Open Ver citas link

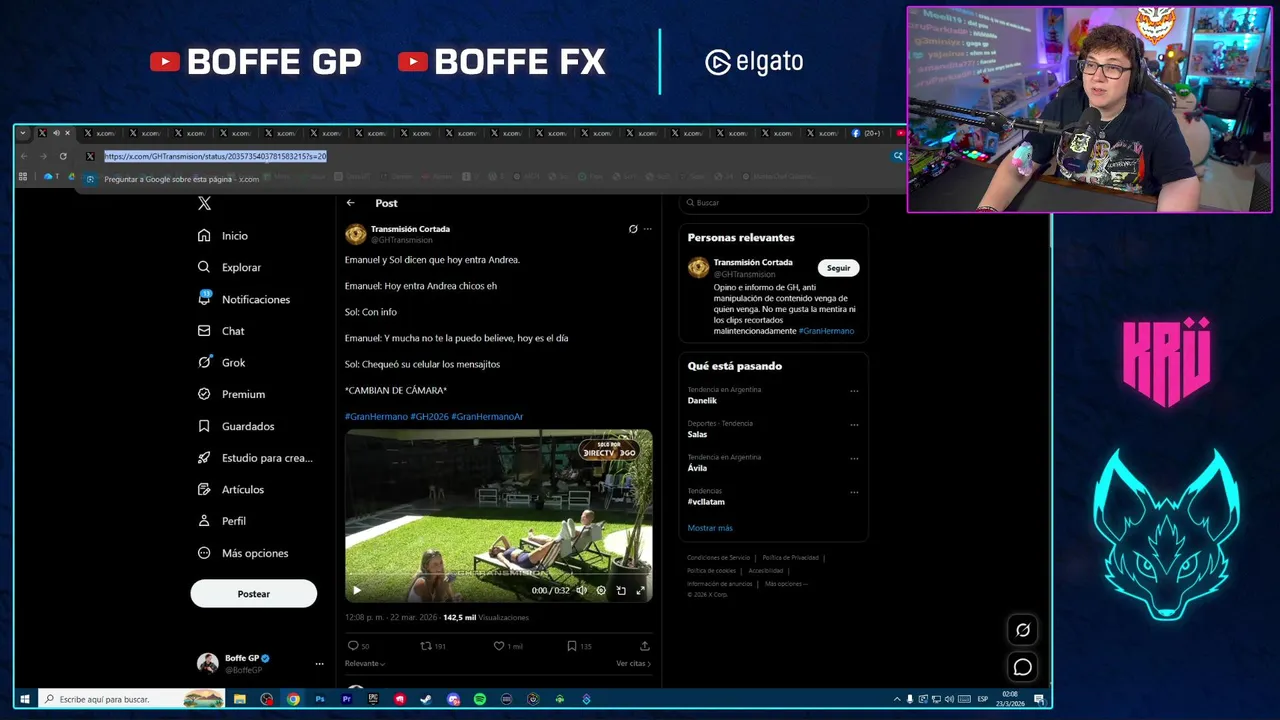(633, 663)
